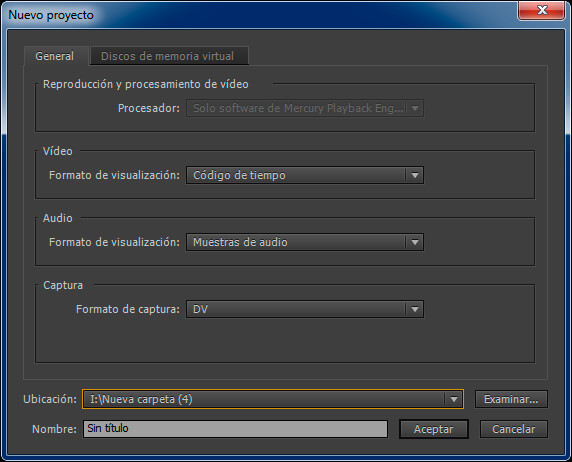Click the arrow icon on the DV dropdown
This screenshot has height=462, width=572.
point(415,309)
